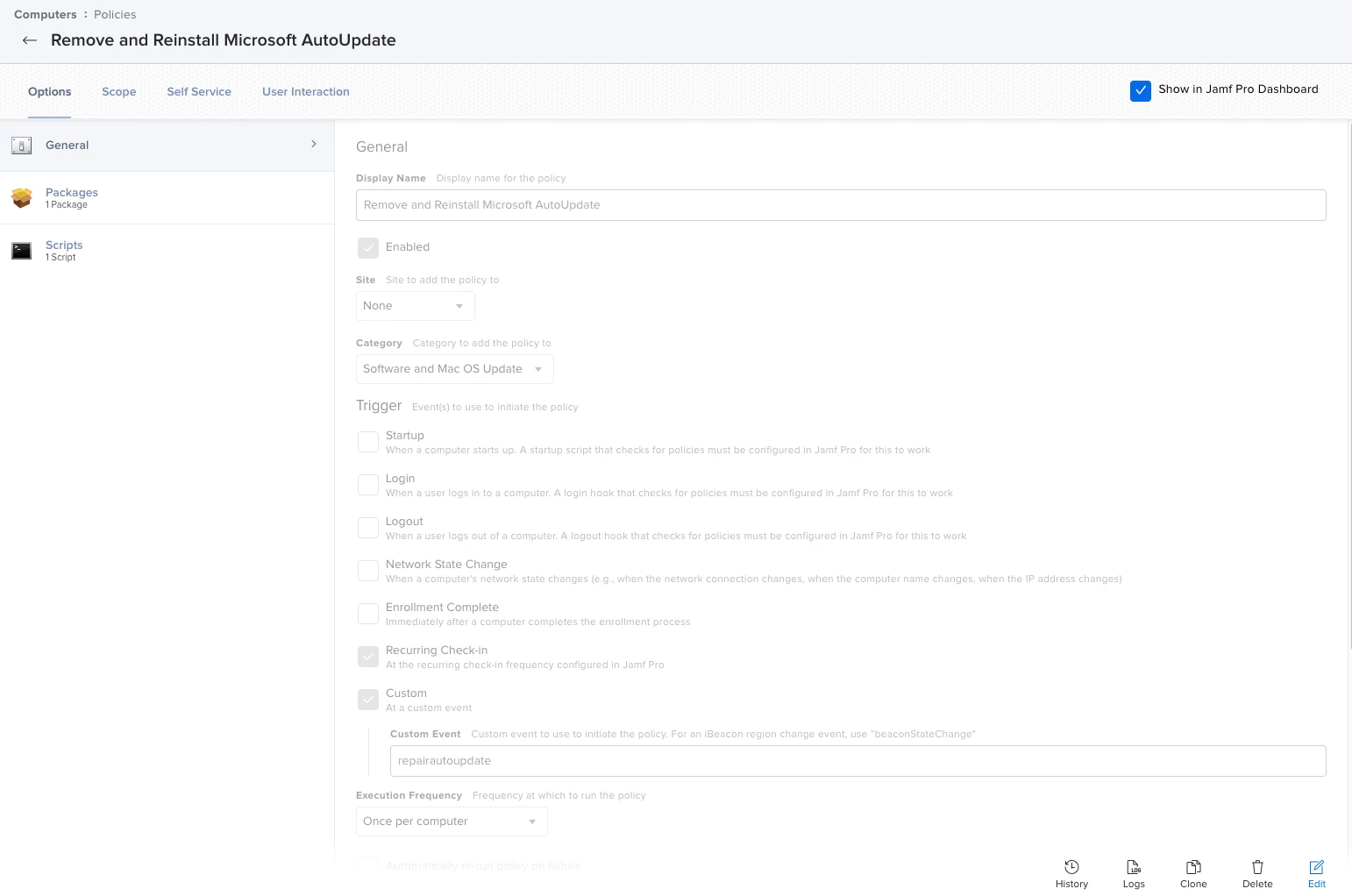The width and height of the screenshot is (1352, 896).
Task: Open the General section icon
Action: click(22, 146)
